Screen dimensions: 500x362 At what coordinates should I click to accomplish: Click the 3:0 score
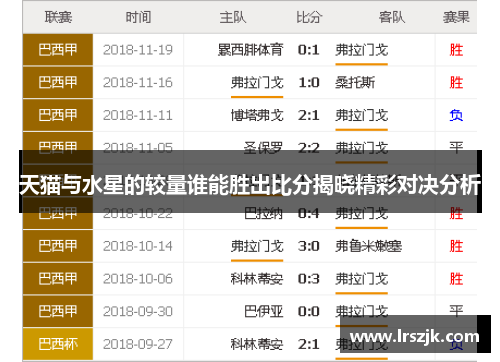309,246
